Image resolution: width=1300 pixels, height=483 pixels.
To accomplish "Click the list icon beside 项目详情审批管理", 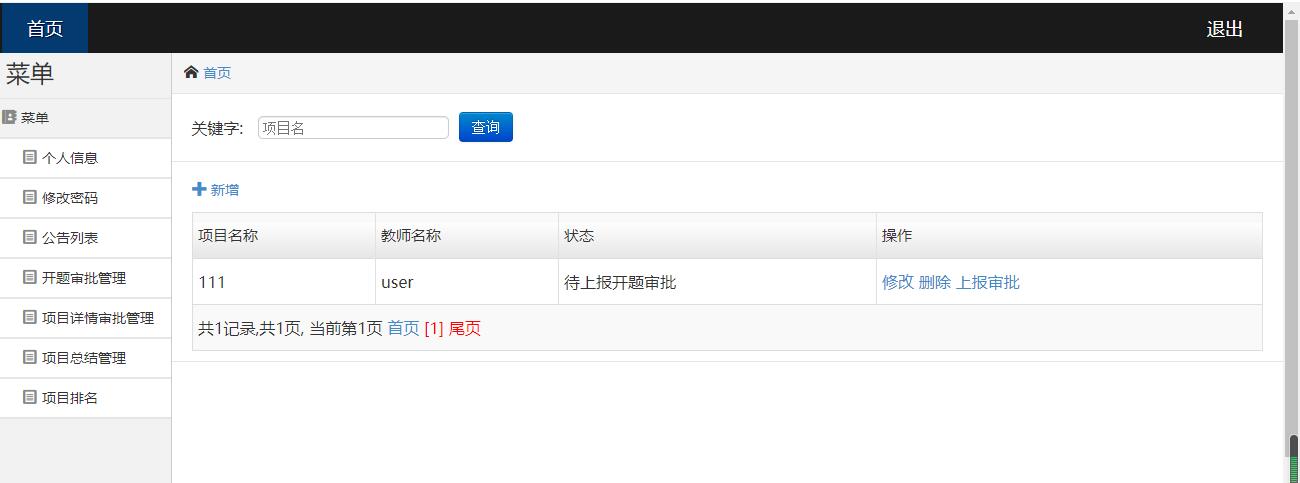I will 30,317.
